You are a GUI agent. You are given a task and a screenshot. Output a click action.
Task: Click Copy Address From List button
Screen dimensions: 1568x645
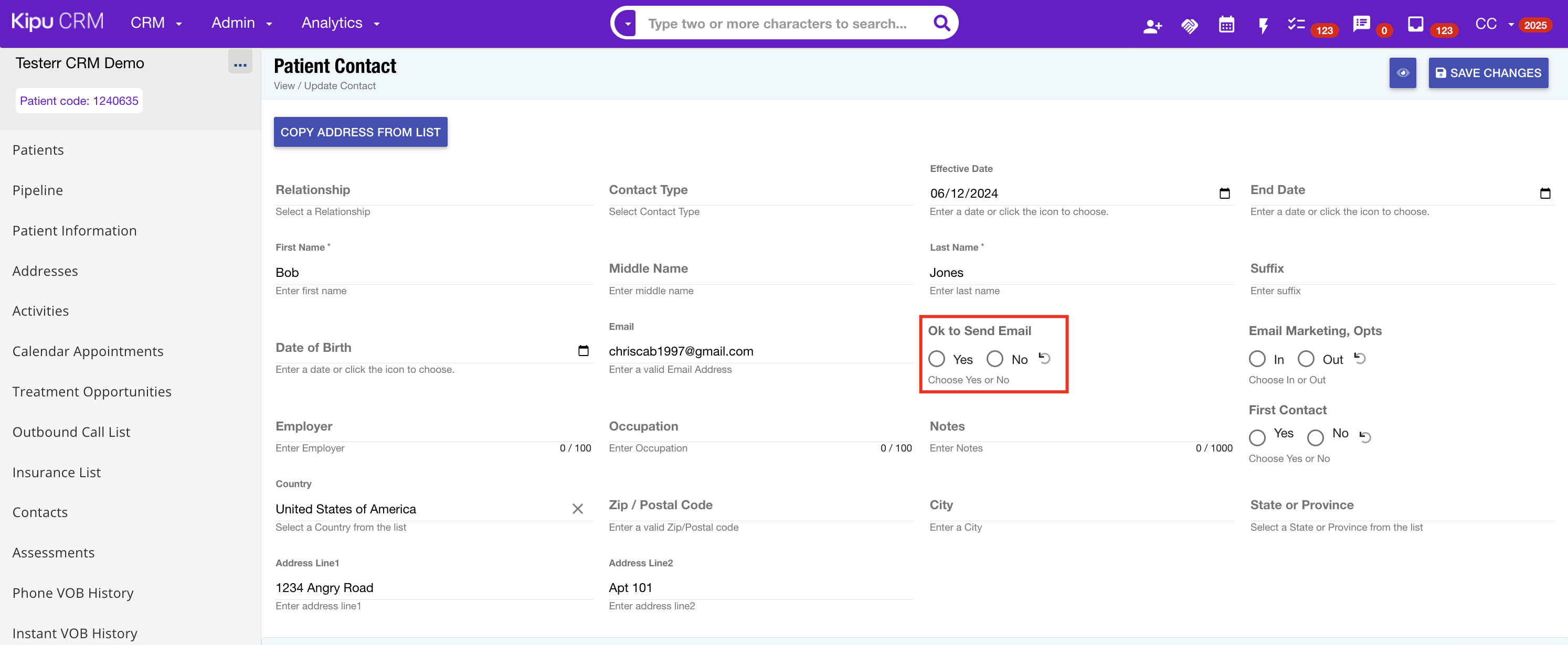tap(360, 132)
